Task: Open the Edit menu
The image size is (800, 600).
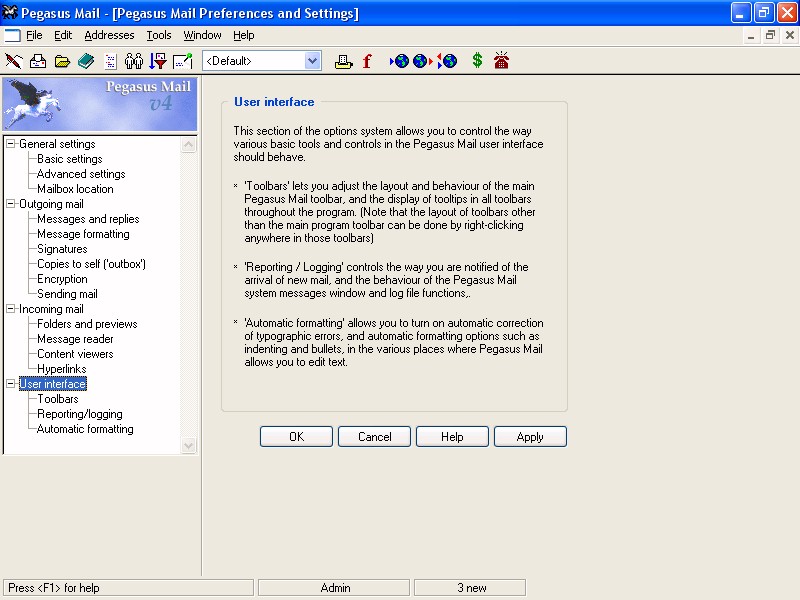Action: (63, 35)
